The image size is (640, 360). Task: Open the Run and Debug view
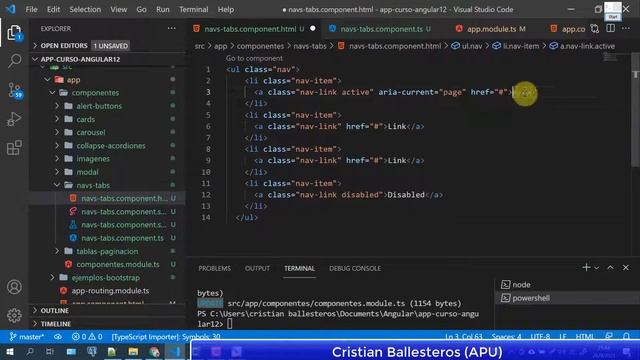(x=14, y=119)
